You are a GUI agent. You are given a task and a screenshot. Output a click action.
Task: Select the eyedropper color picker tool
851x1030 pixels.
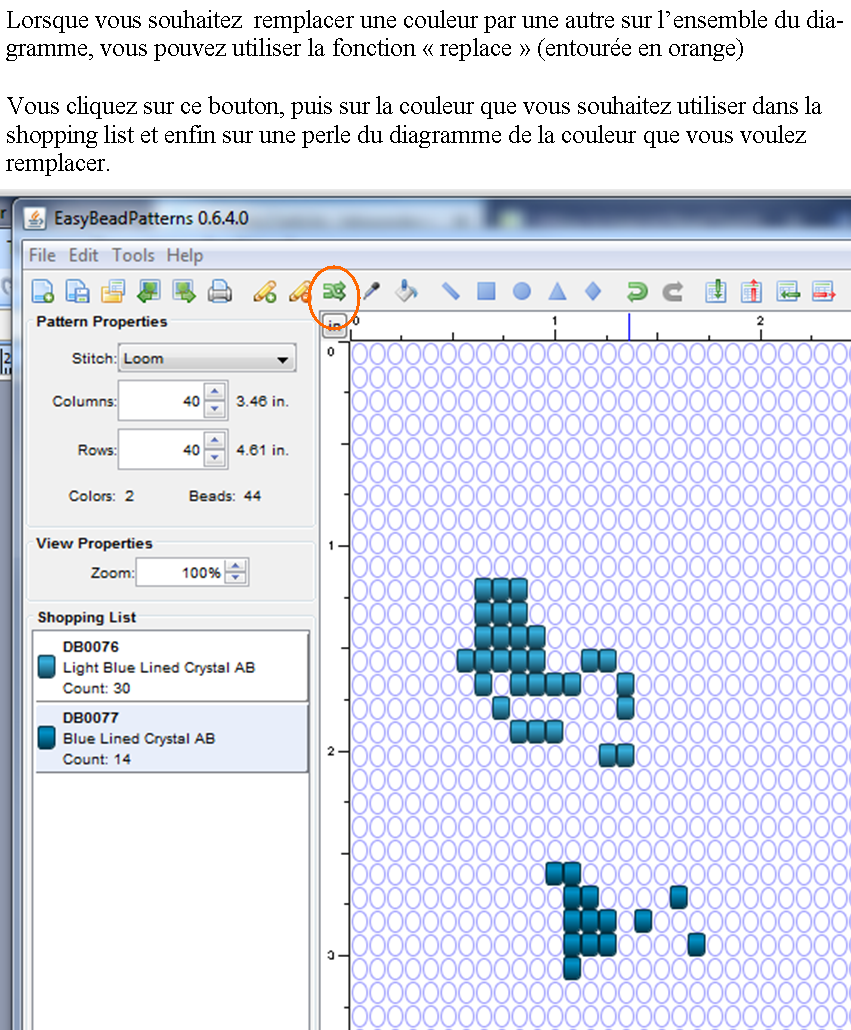(x=370, y=292)
